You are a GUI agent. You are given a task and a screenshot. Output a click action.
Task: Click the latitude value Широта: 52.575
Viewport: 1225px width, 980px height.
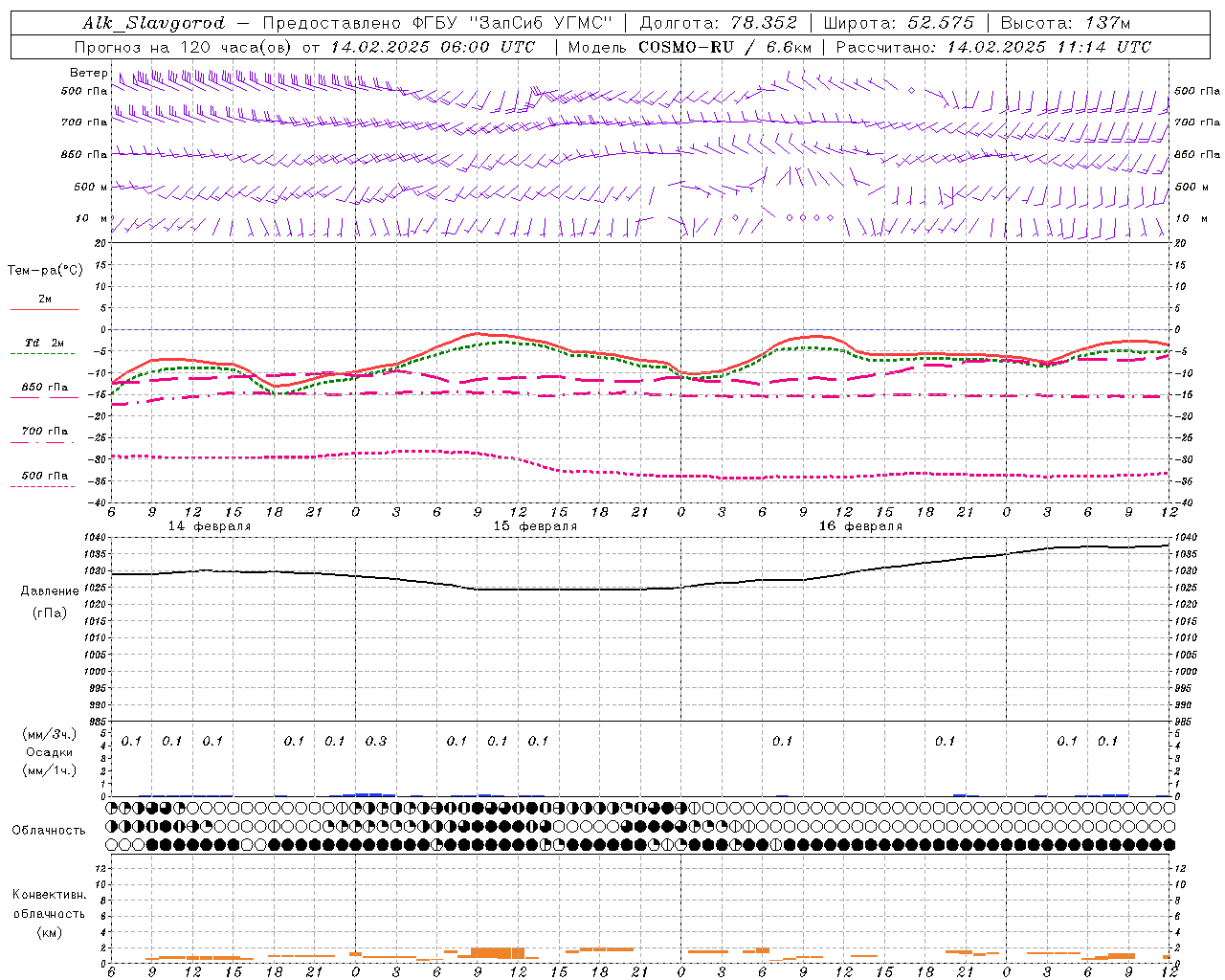899,23
